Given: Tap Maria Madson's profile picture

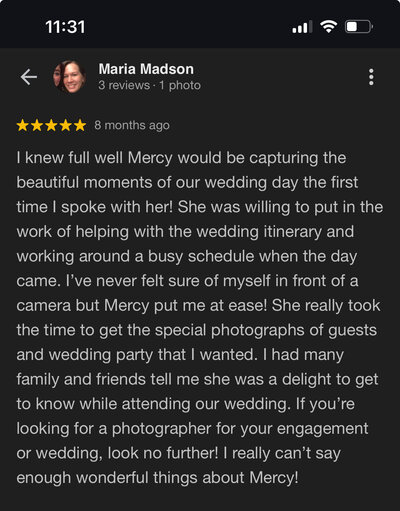Looking at the screenshot, I should [70, 77].
